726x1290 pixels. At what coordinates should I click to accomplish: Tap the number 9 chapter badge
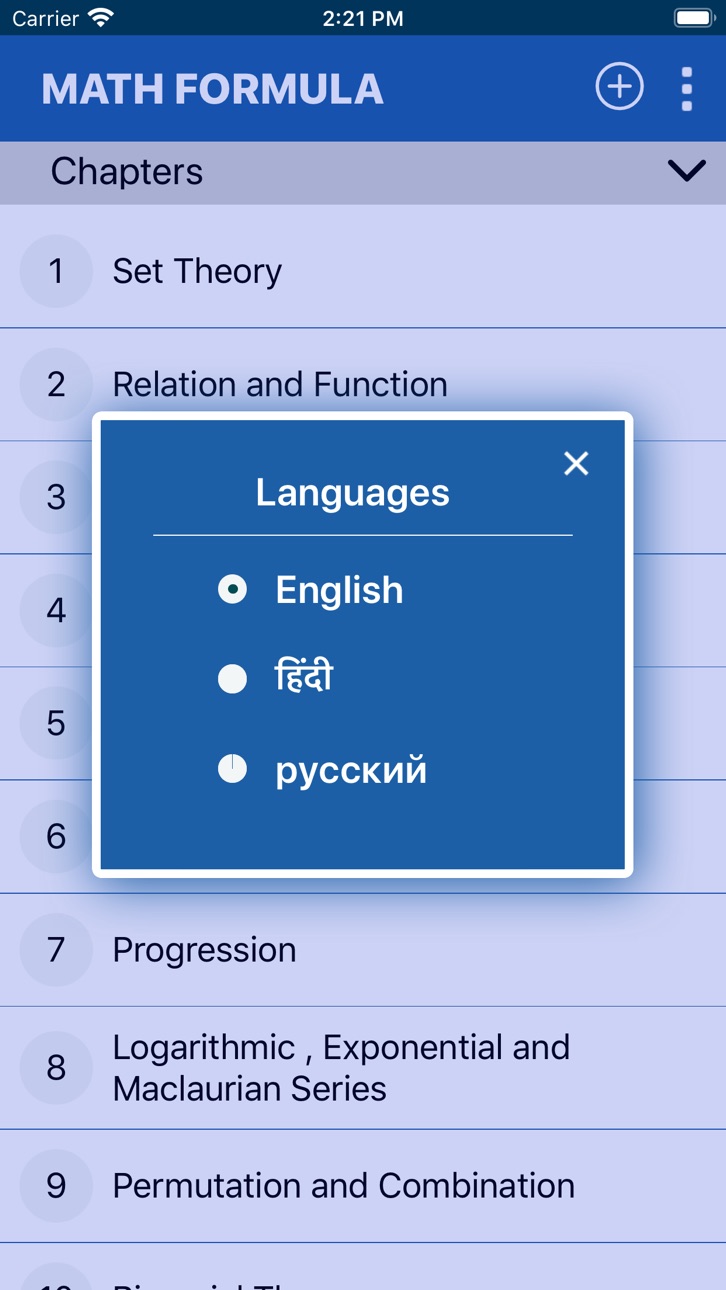(x=56, y=1185)
